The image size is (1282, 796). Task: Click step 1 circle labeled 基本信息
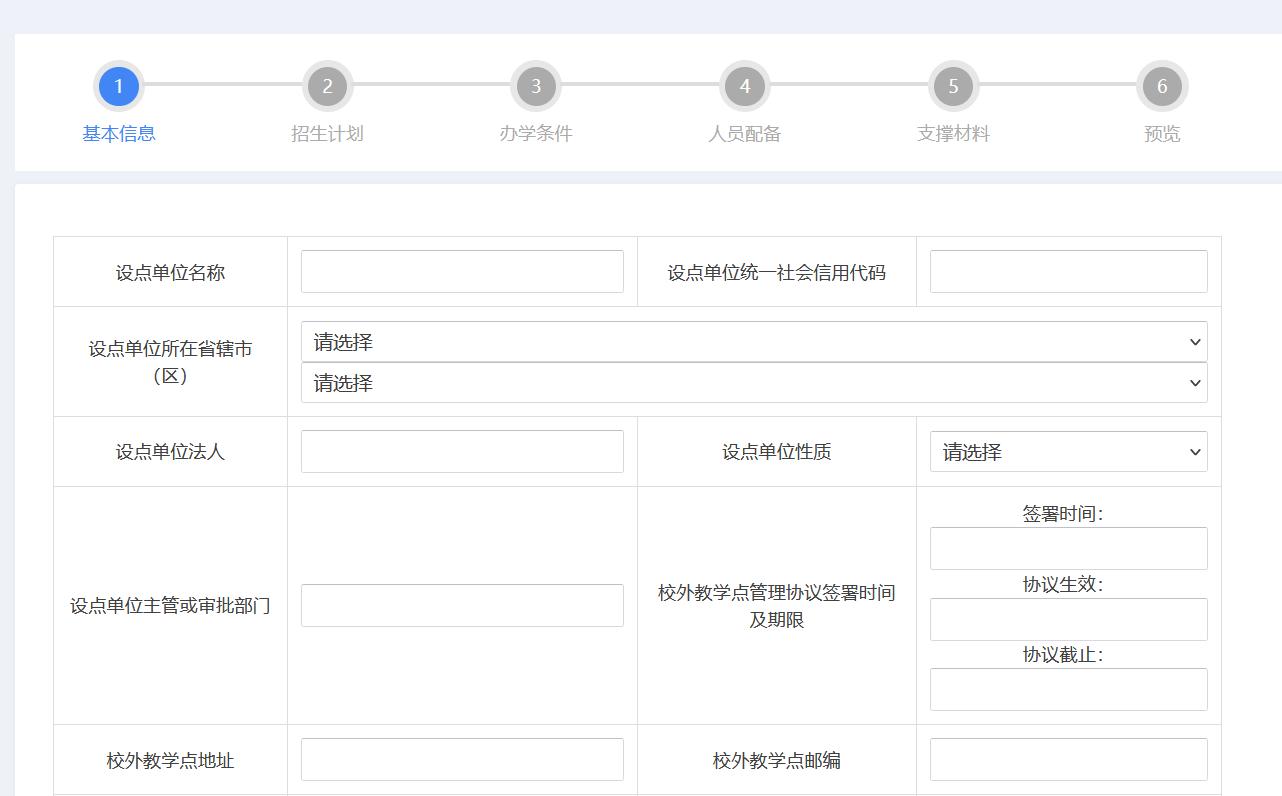(118, 86)
